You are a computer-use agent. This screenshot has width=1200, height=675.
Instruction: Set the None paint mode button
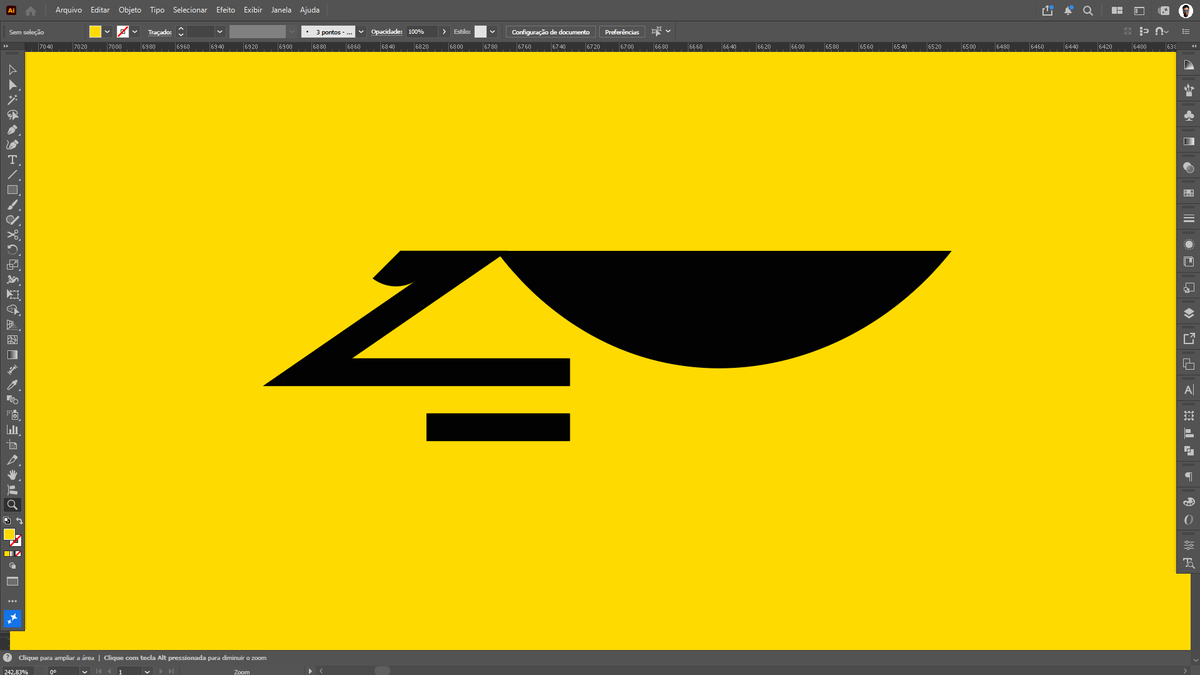click(x=19, y=553)
